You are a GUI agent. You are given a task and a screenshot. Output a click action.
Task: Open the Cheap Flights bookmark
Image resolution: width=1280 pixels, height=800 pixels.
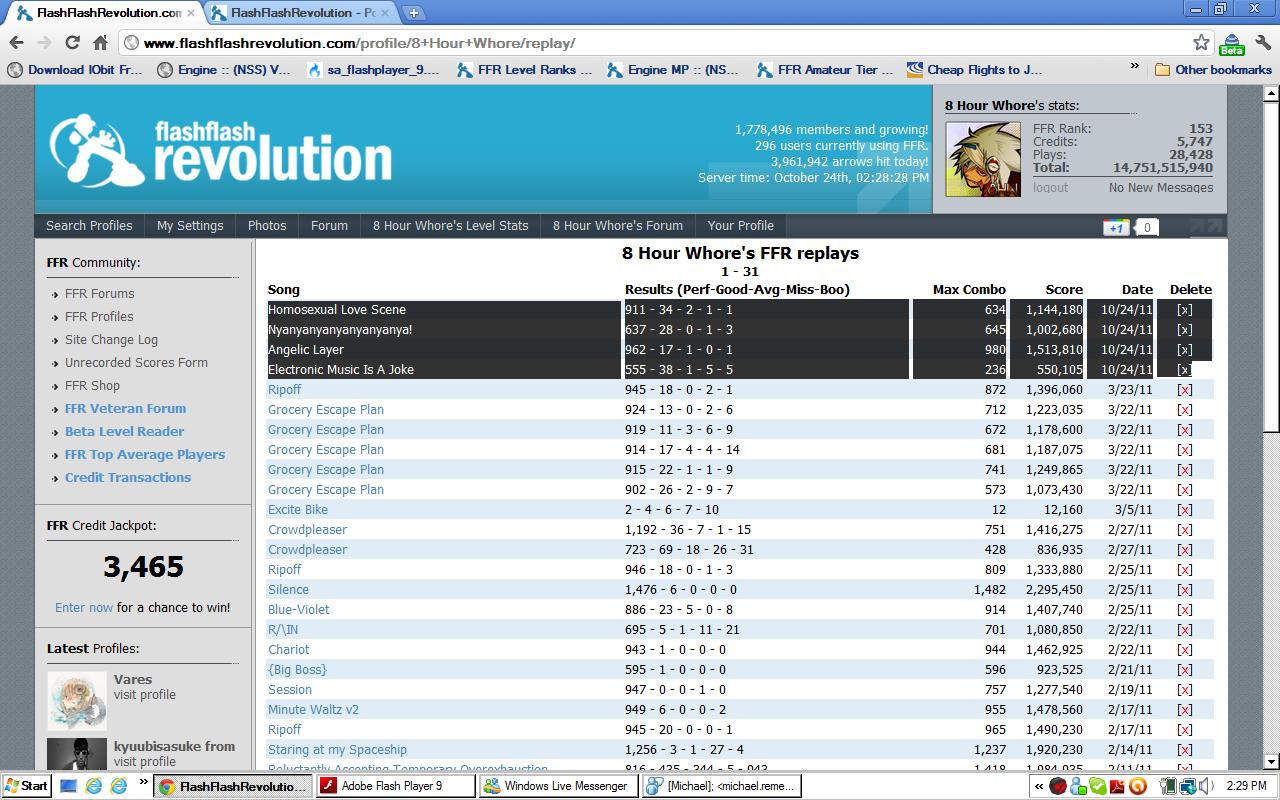click(975, 70)
